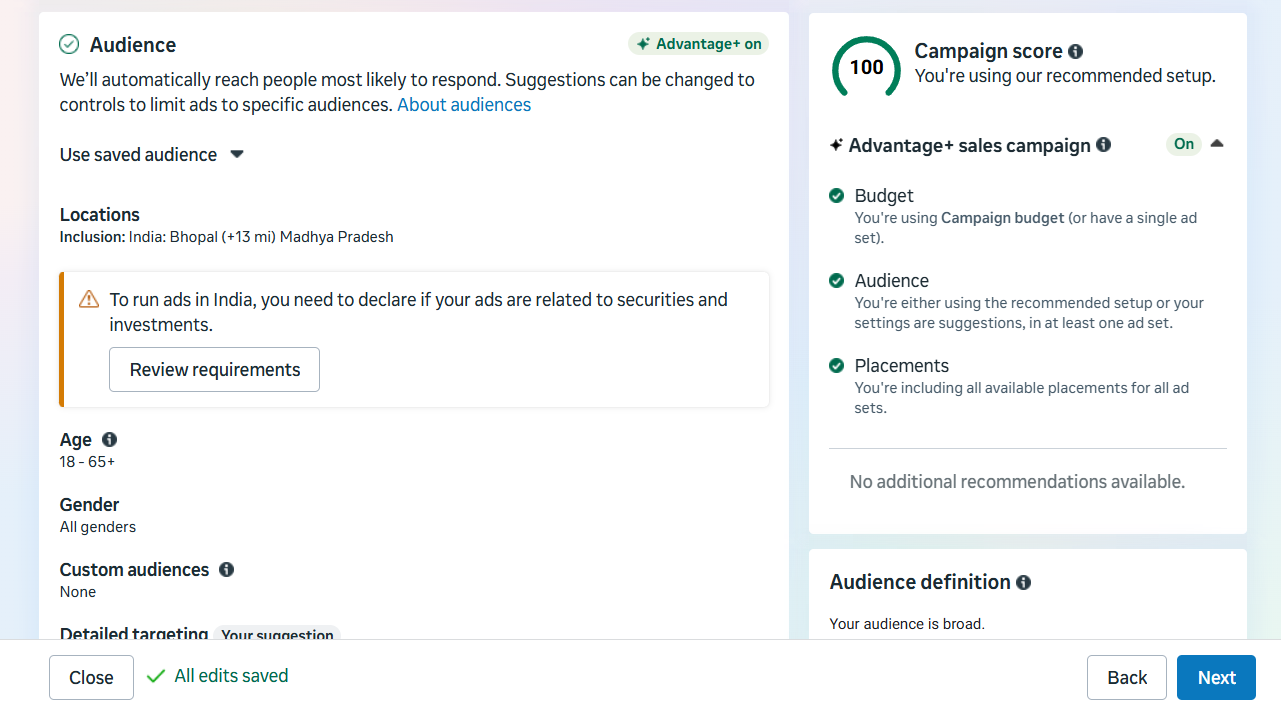
Task: Collapse the Advantage+ sales campaign section
Action: click(x=1217, y=144)
